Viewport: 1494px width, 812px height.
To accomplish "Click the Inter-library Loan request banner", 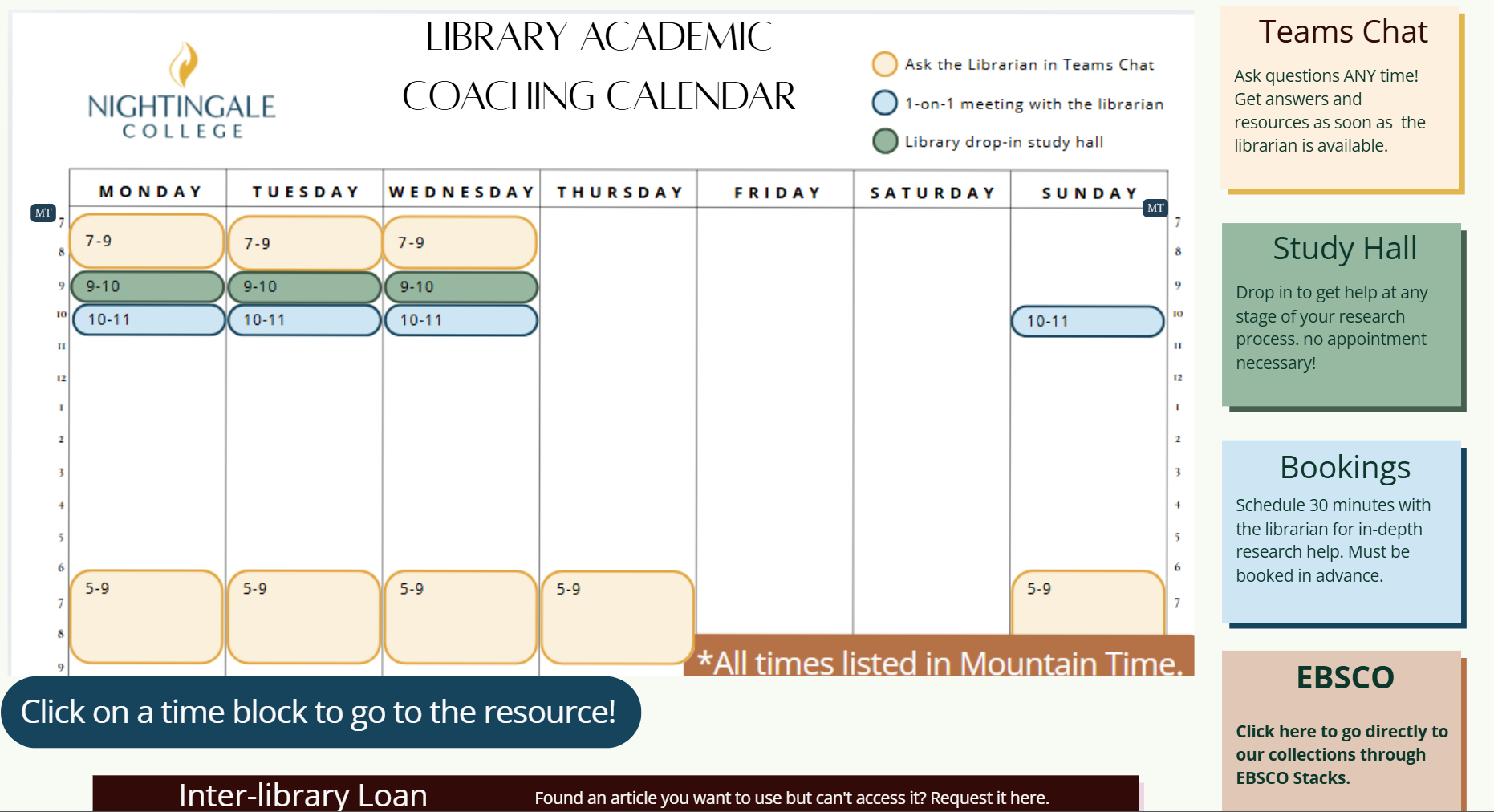I will tap(615, 794).
